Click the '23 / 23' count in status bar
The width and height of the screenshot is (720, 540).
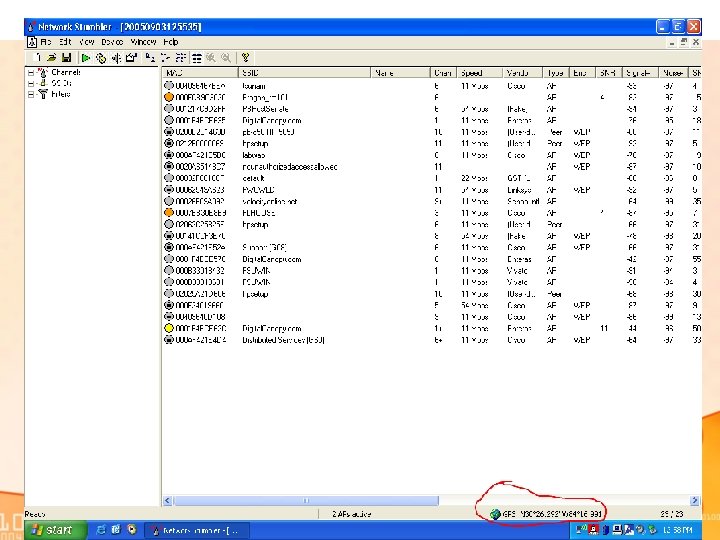click(672, 514)
